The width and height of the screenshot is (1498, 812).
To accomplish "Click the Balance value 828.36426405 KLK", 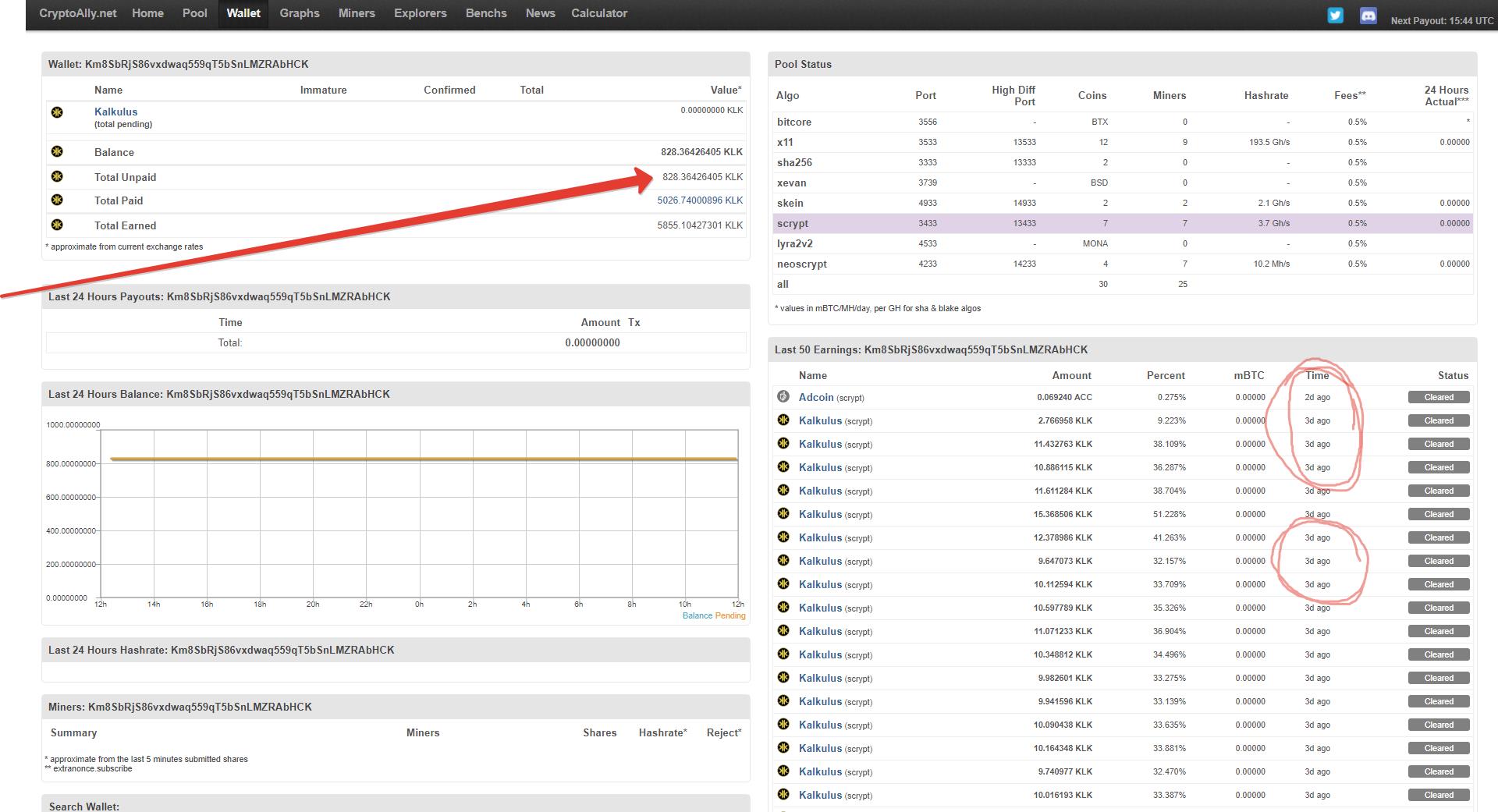I will click(x=701, y=152).
